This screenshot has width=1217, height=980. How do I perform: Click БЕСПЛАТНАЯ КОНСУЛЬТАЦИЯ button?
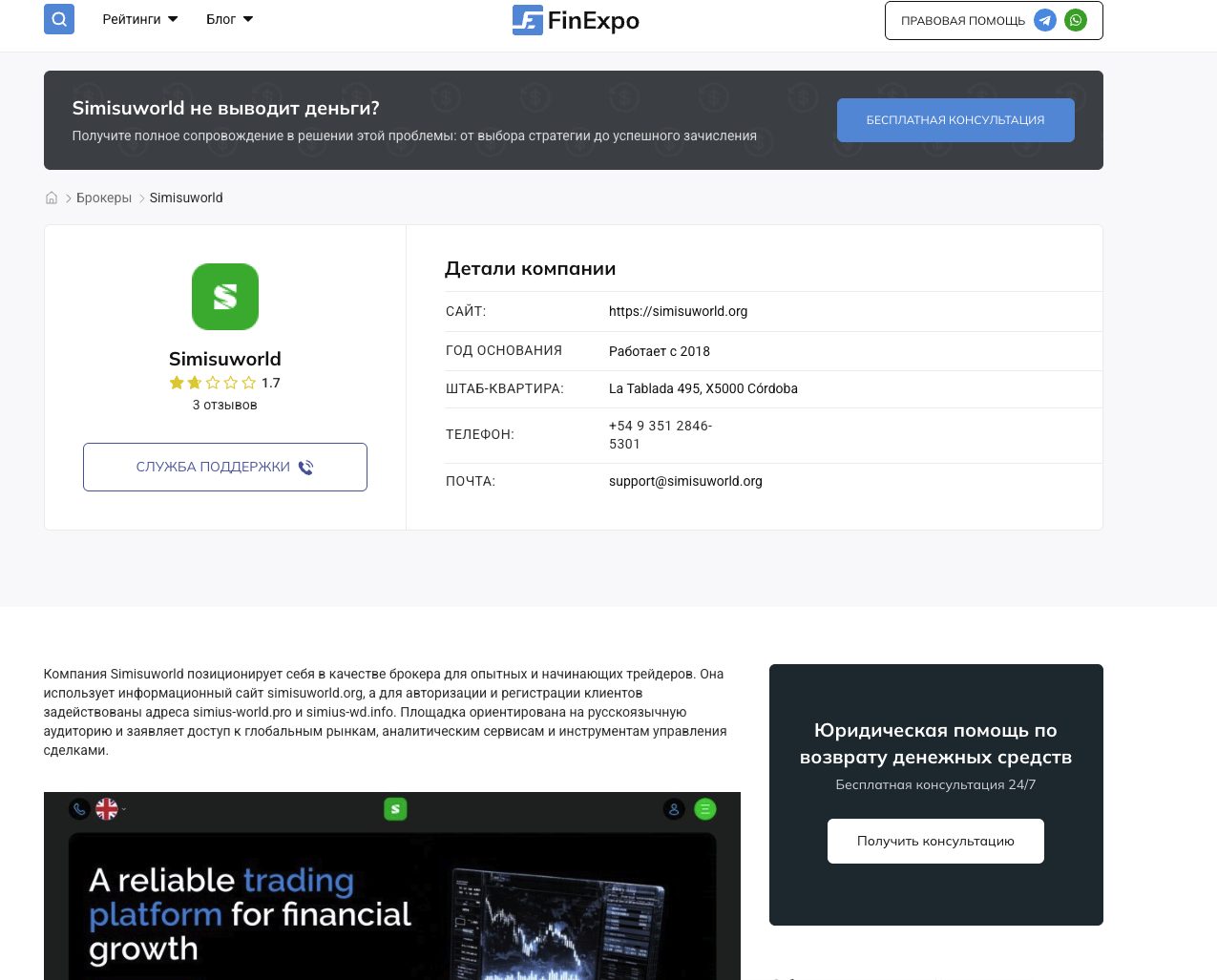coord(955,120)
